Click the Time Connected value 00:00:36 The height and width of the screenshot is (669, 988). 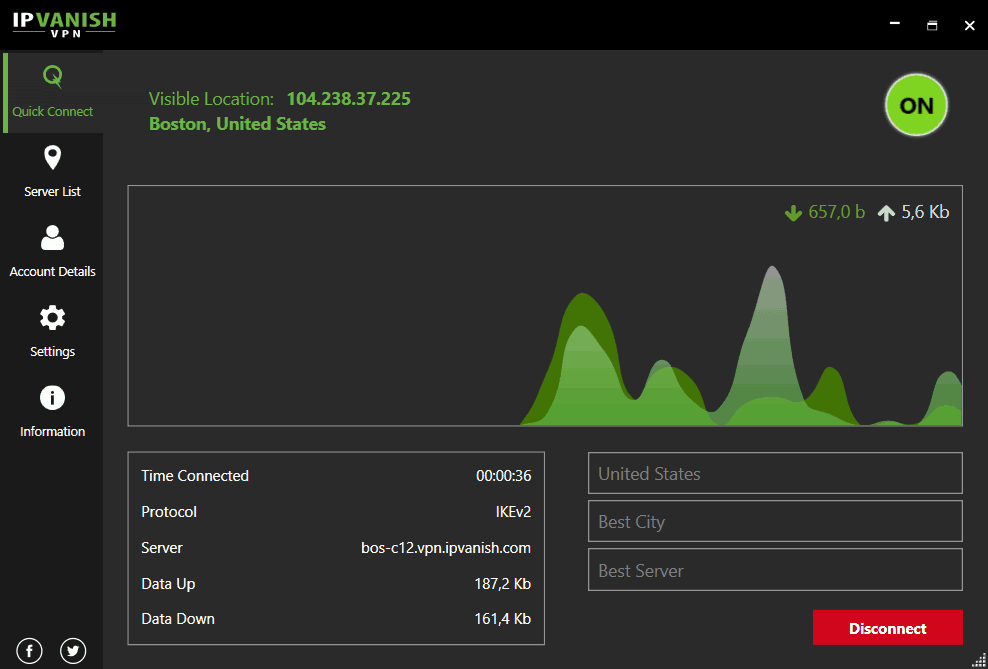tap(503, 476)
